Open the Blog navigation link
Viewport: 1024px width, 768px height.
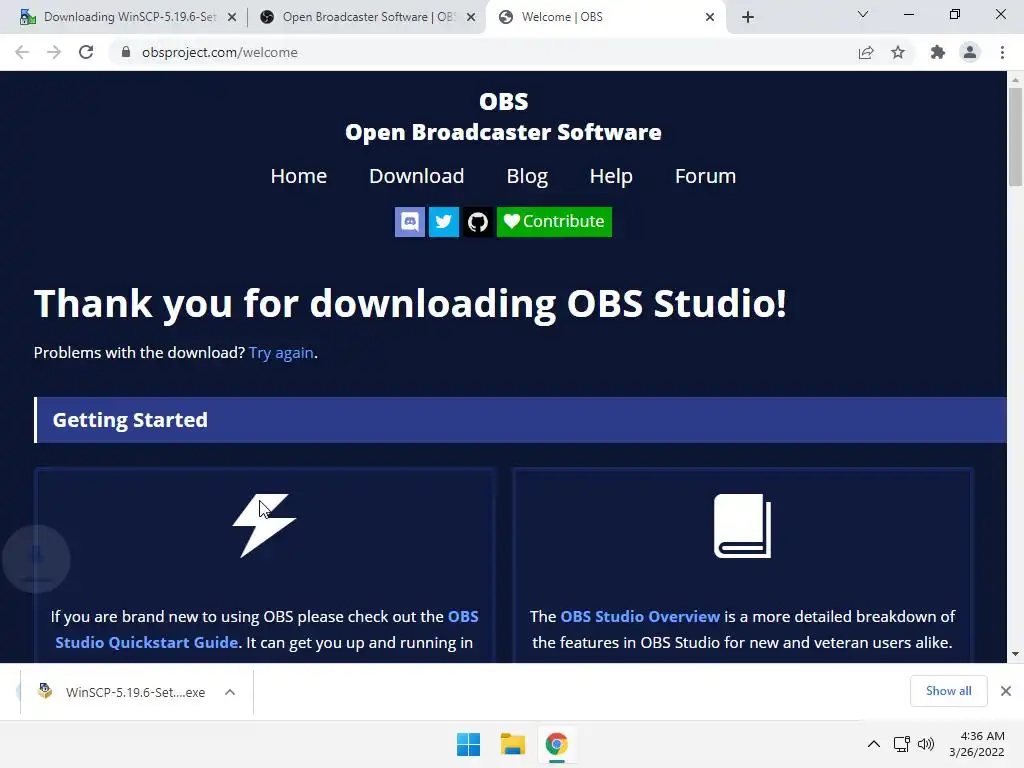[x=527, y=176]
